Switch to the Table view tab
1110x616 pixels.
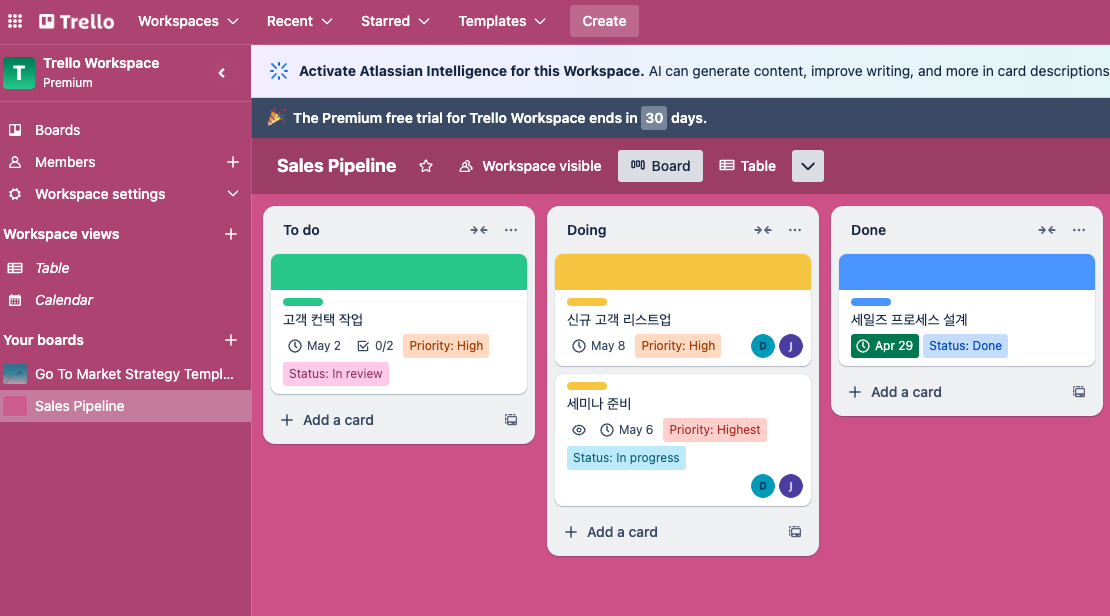coord(747,166)
